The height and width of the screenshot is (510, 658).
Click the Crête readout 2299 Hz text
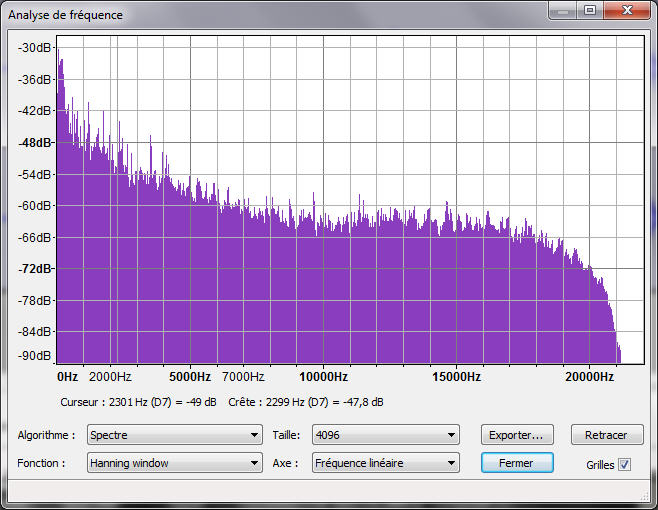coord(306,402)
